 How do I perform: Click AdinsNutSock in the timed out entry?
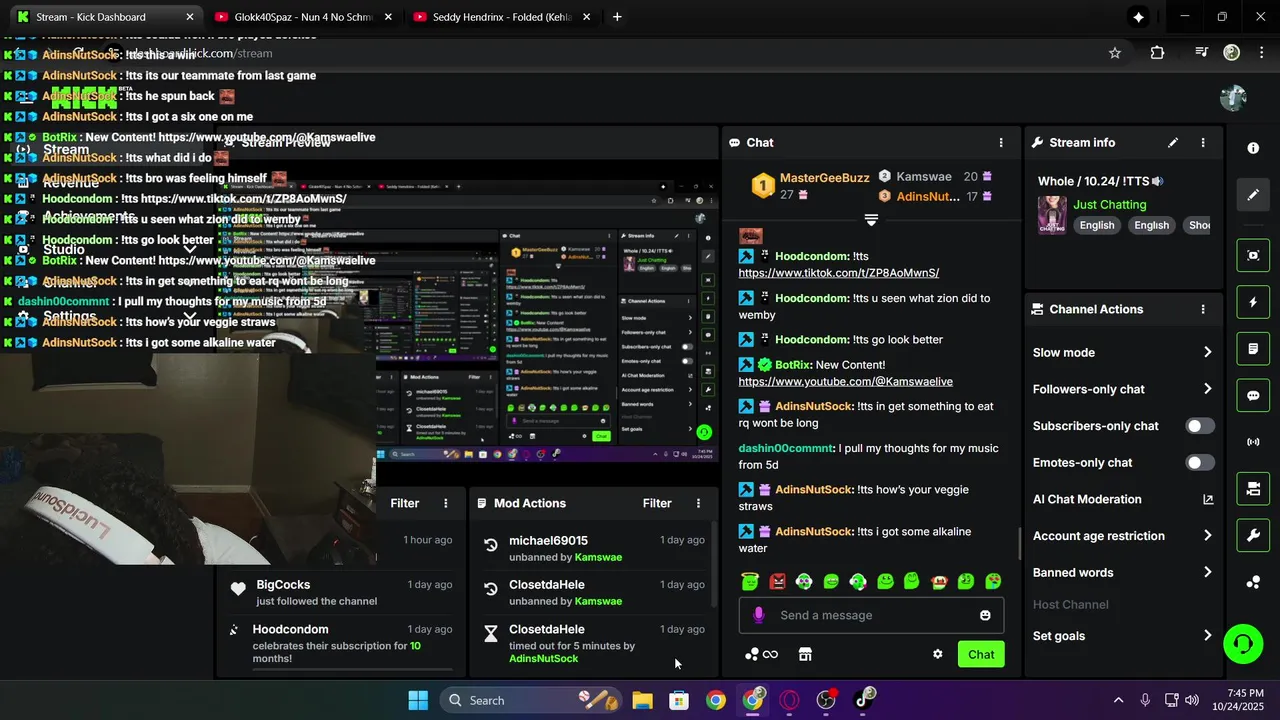tap(544, 659)
